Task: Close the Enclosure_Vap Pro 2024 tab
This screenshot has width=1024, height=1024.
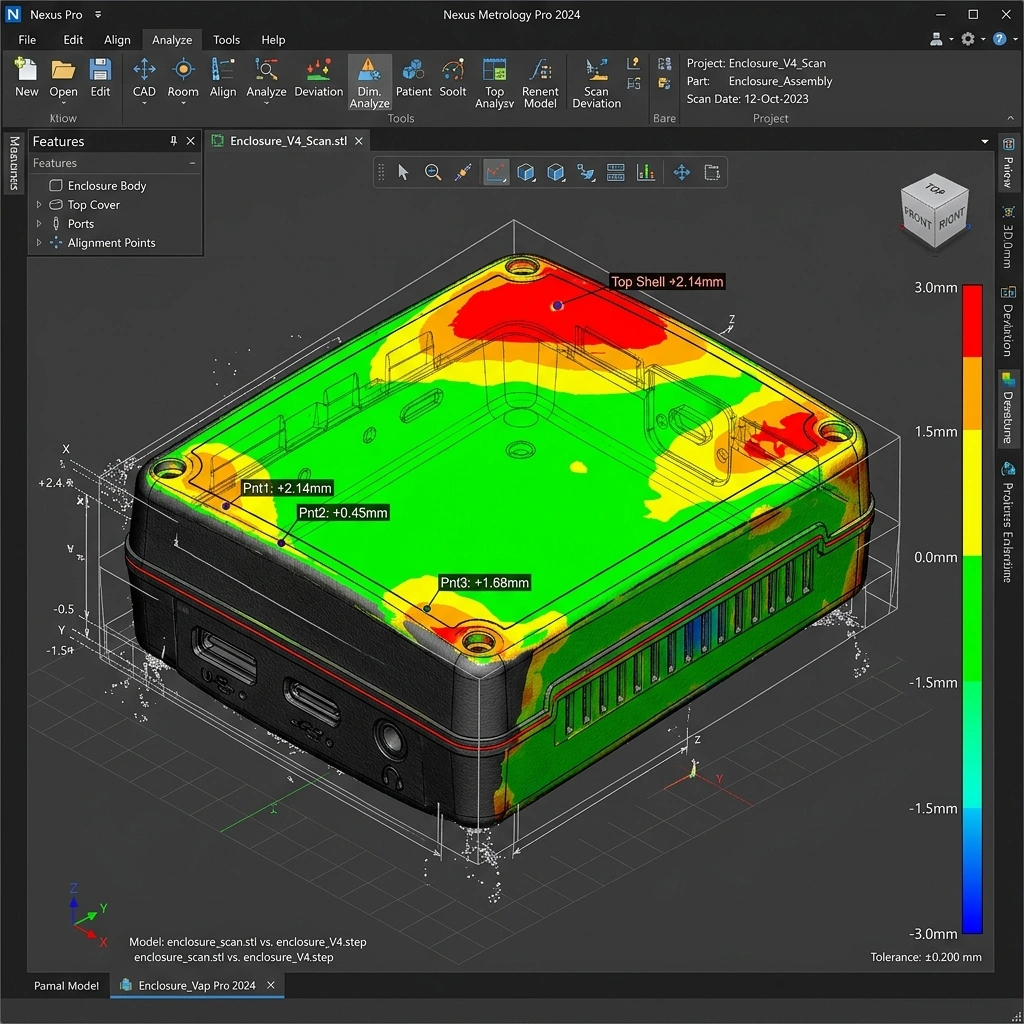Action: [271, 985]
